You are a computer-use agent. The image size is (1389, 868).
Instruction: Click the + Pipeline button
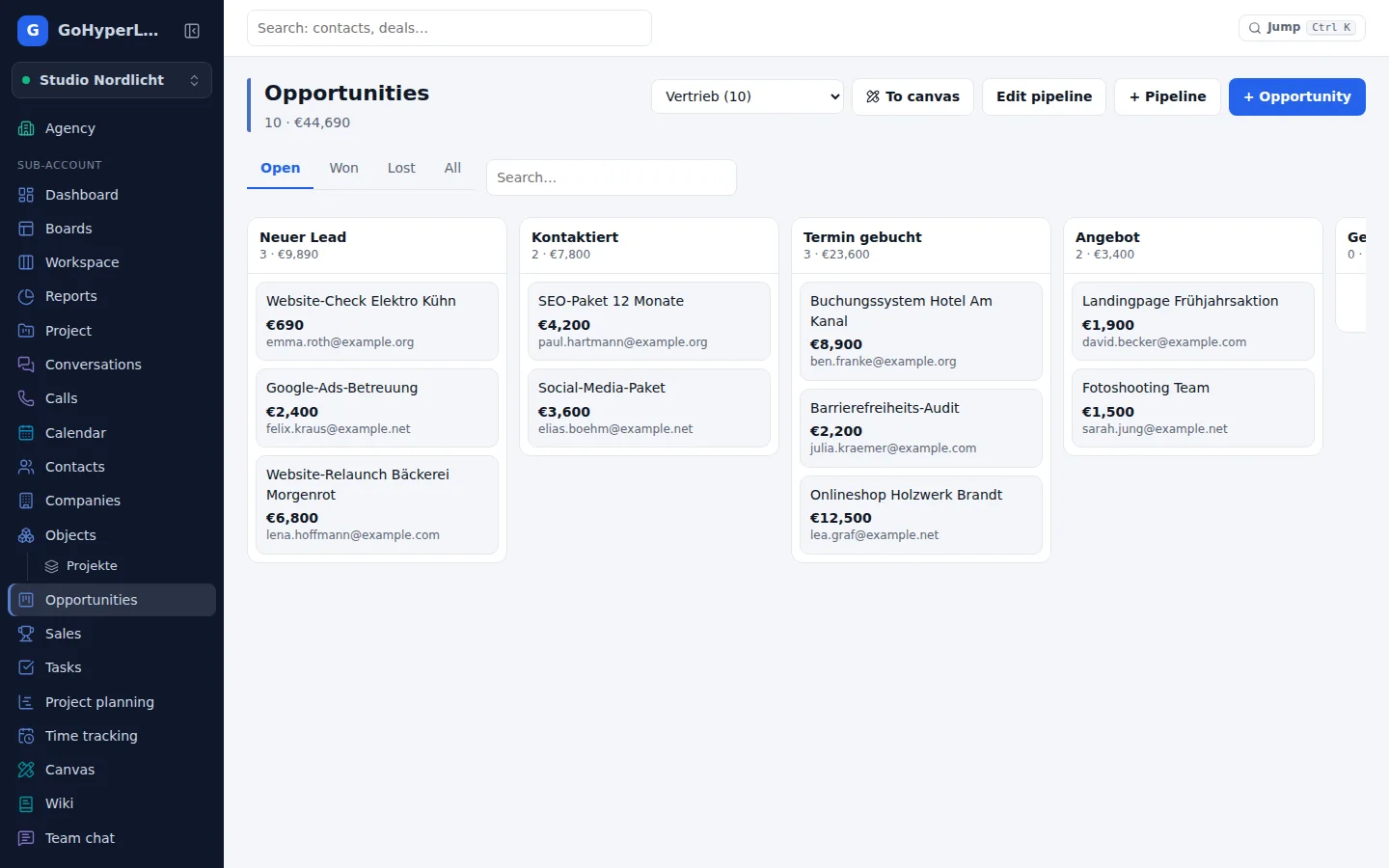coord(1167,96)
